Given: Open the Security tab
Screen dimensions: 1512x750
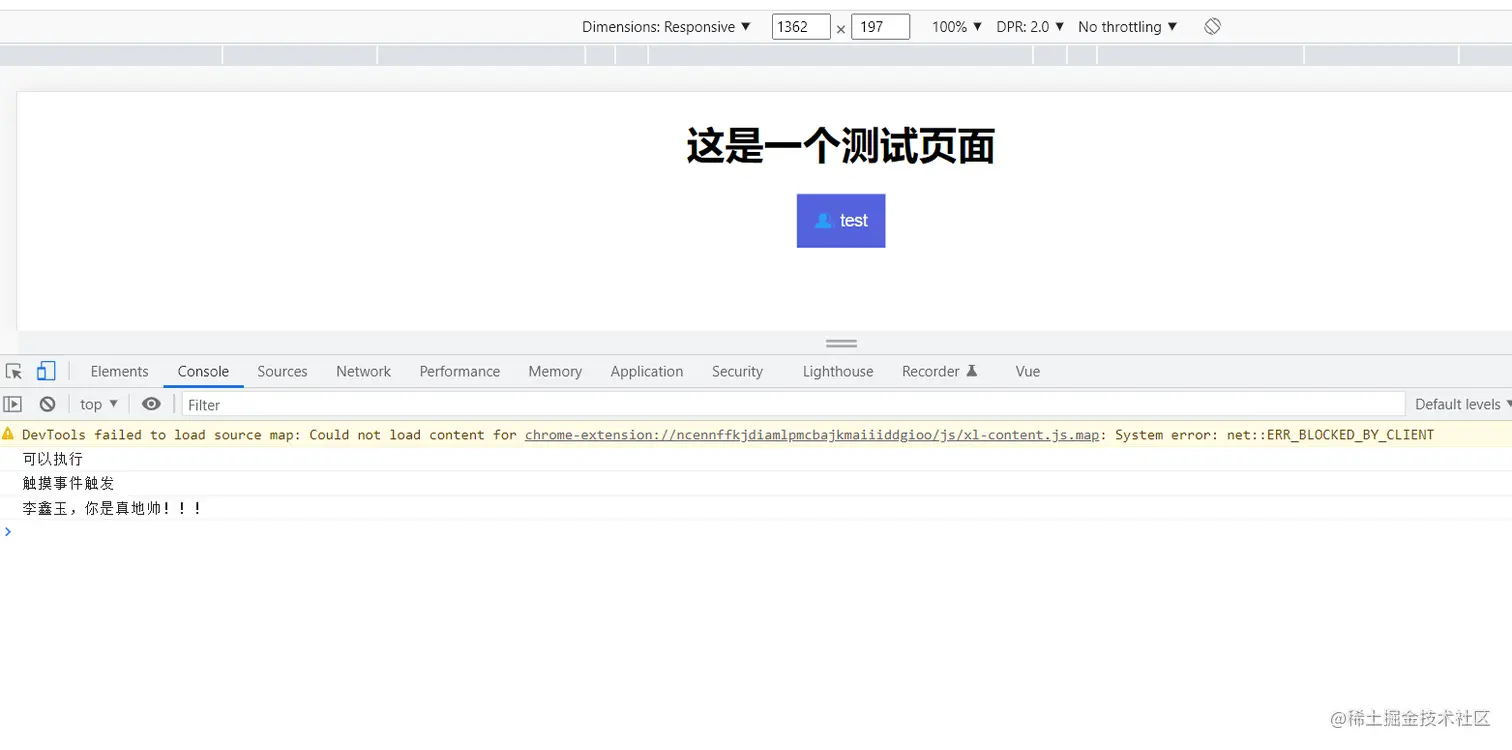Looking at the screenshot, I should click(737, 371).
